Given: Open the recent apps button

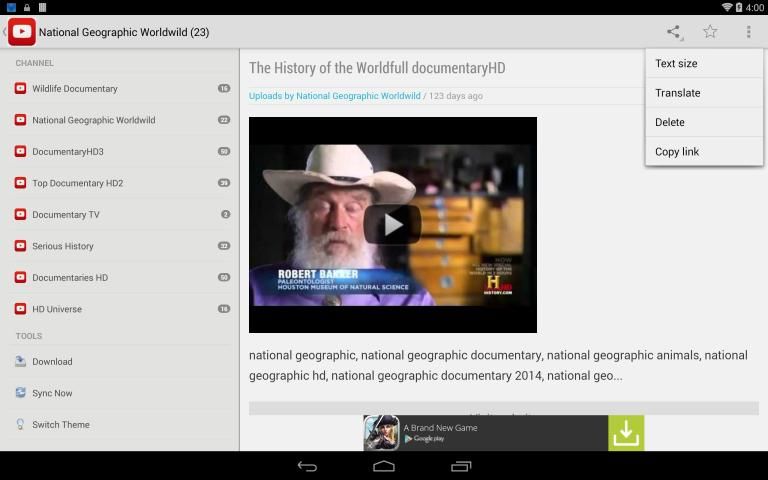Looking at the screenshot, I should pos(461,466).
